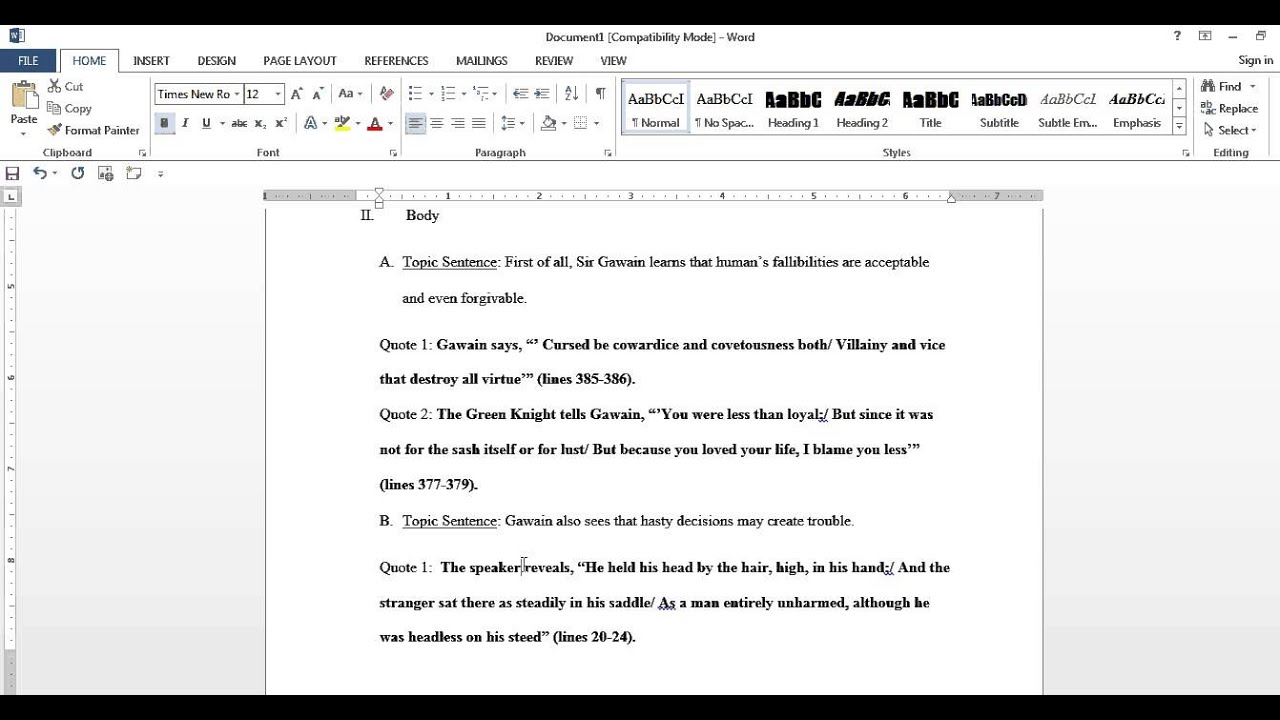Click Clear All Formatting eraser icon
The width and height of the screenshot is (1280, 720).
pyautogui.click(x=387, y=94)
